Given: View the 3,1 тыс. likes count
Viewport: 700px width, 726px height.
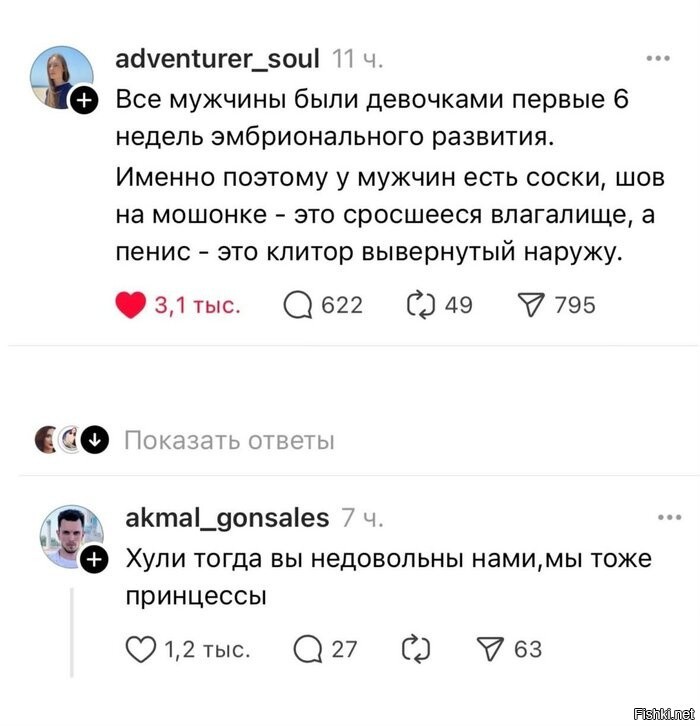Looking at the screenshot, I should 198,305.
